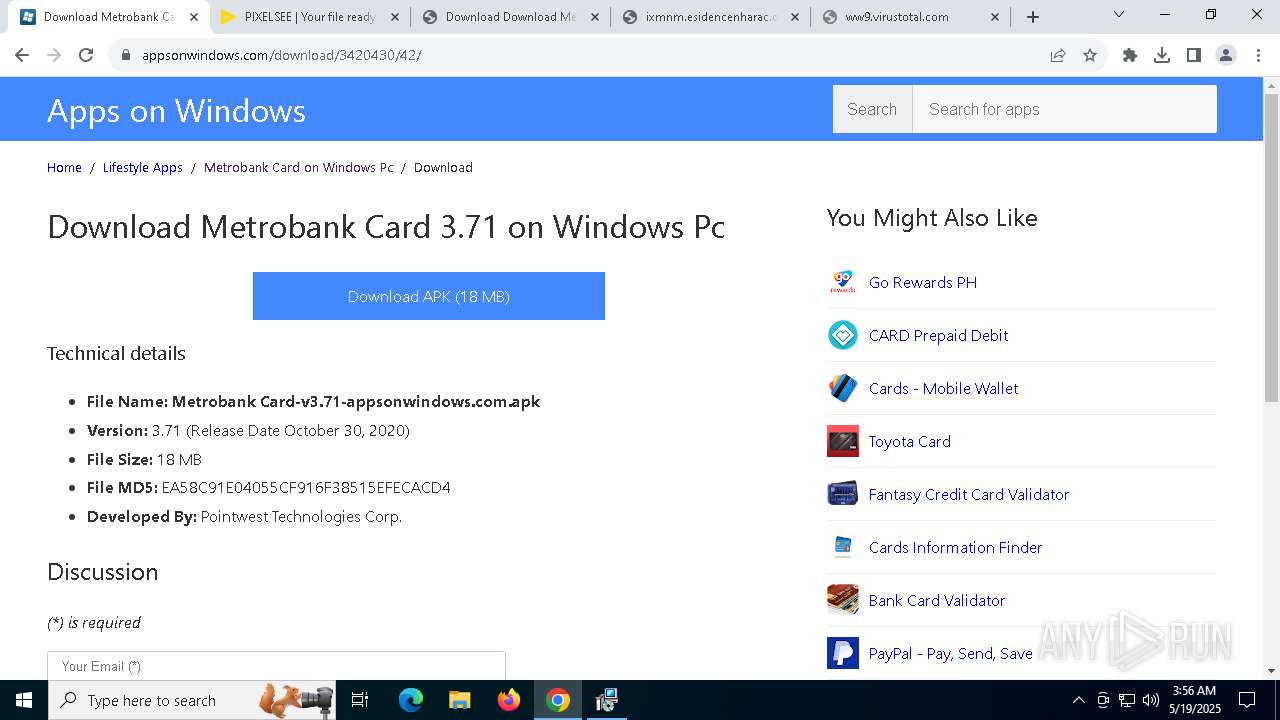Open Task View on the taskbar

pos(360,700)
